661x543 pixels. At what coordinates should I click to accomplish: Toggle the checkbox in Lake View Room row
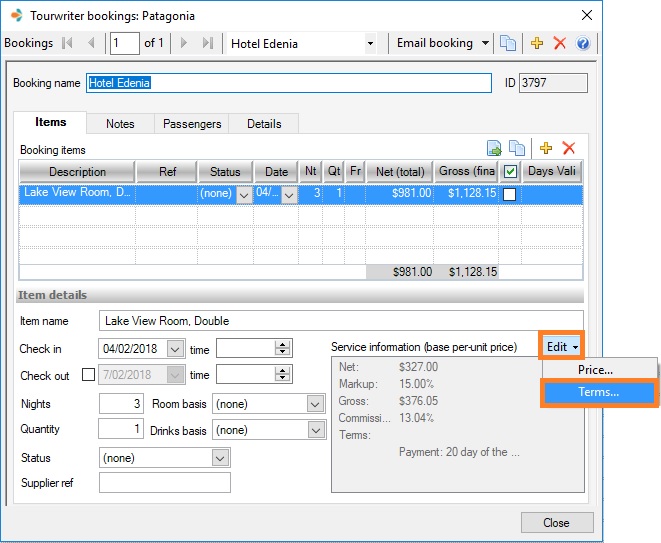tap(510, 195)
